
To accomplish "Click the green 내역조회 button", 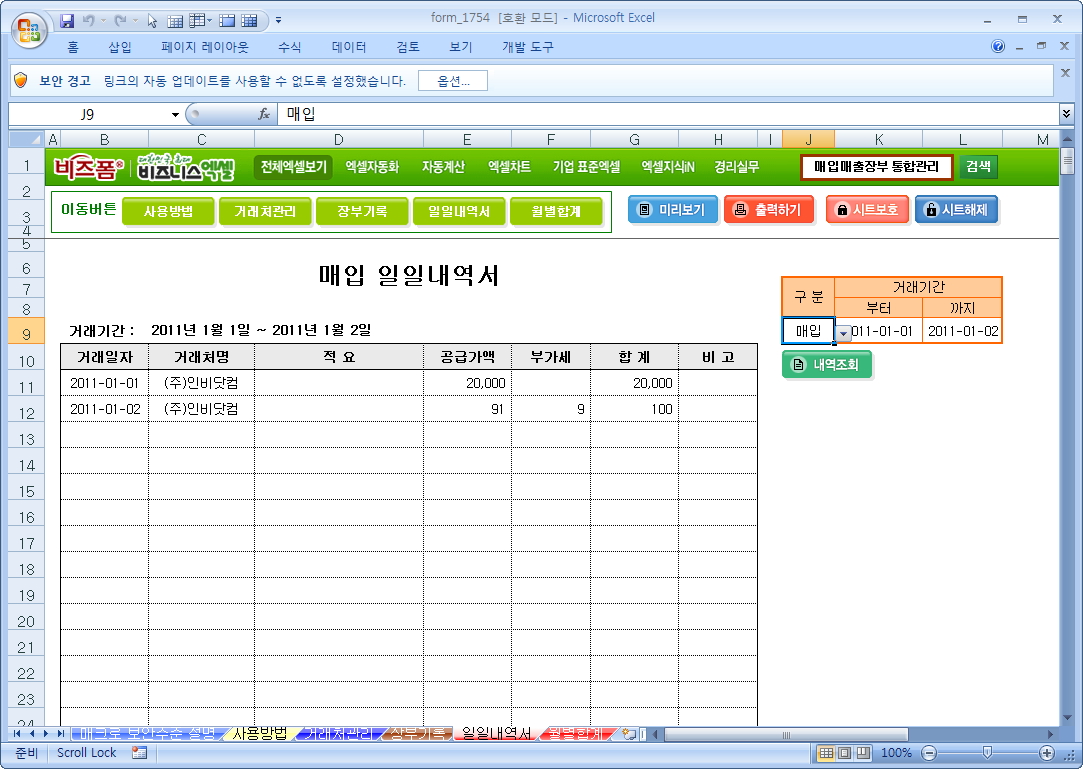I will coord(827,365).
